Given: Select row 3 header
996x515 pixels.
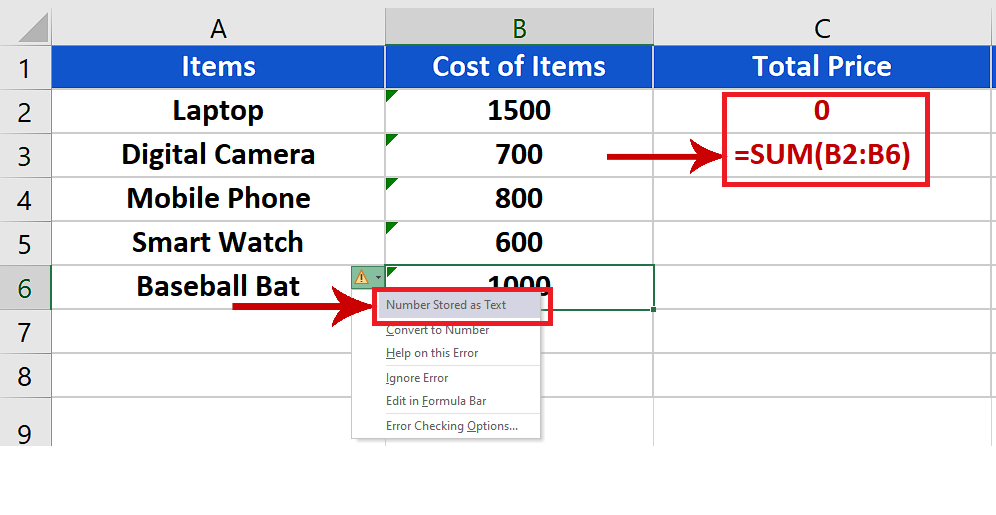Looking at the screenshot, I should pos(25,156).
